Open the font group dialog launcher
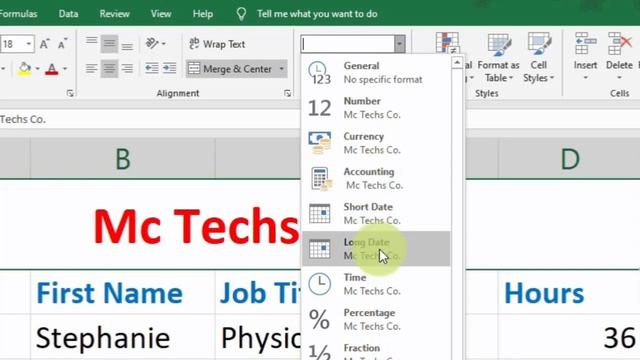This screenshot has width=640, height=360. click(x=70, y=93)
